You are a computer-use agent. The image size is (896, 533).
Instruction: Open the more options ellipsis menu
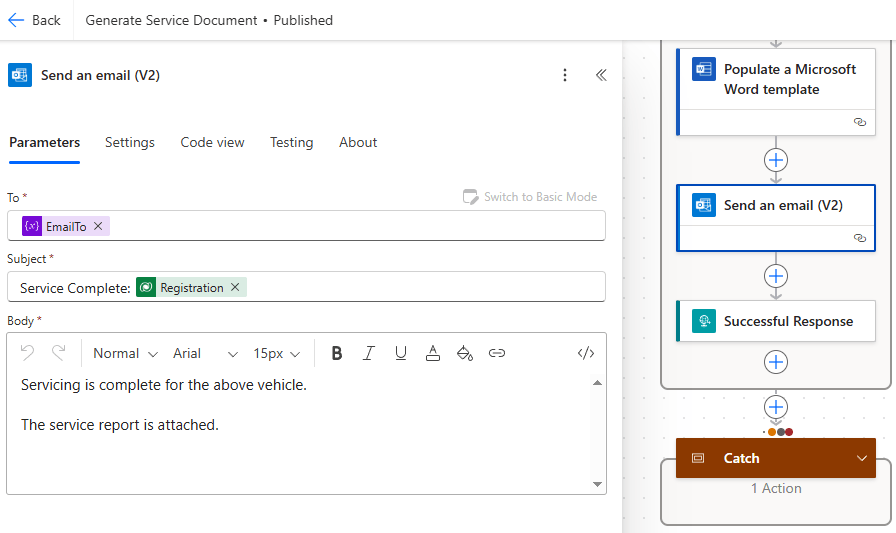(x=565, y=75)
